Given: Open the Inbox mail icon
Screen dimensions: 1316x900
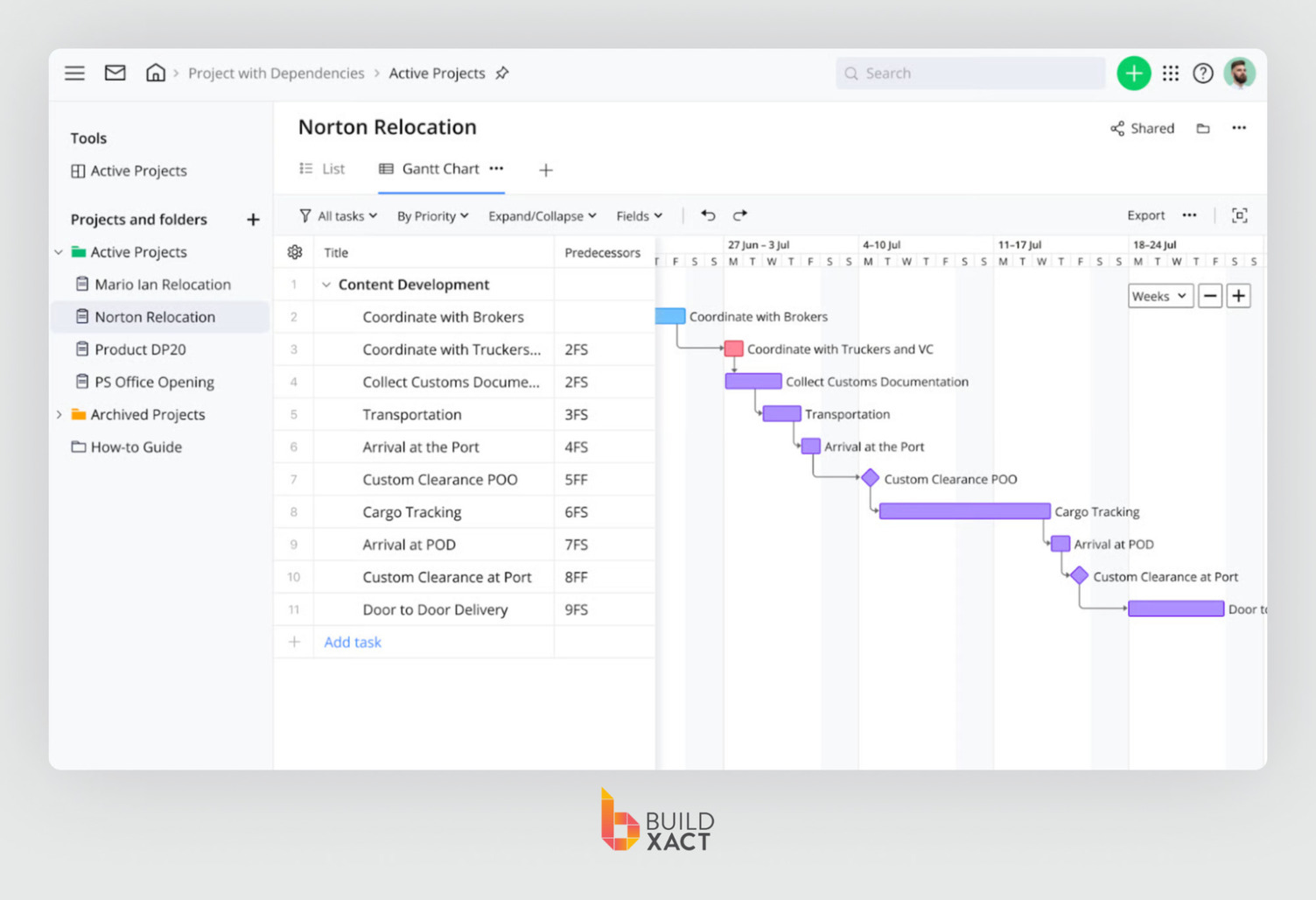Looking at the screenshot, I should coord(115,73).
